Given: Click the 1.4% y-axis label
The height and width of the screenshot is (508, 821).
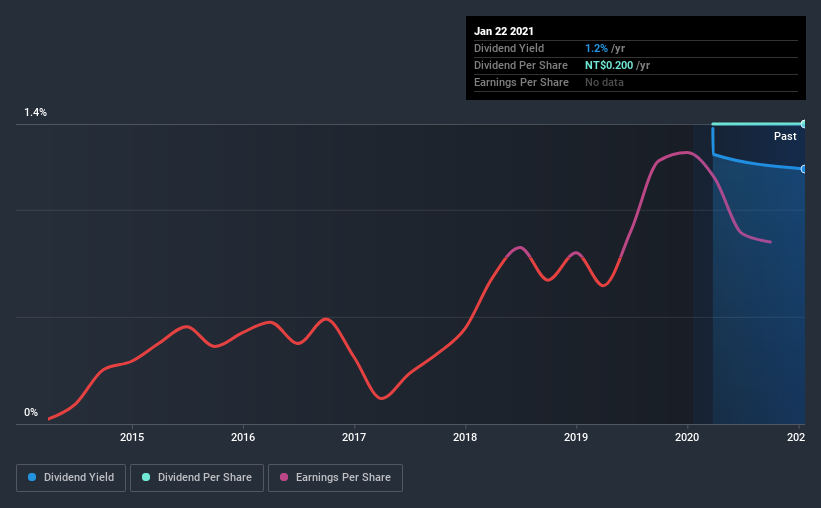Looking at the screenshot, I should click(36, 113).
